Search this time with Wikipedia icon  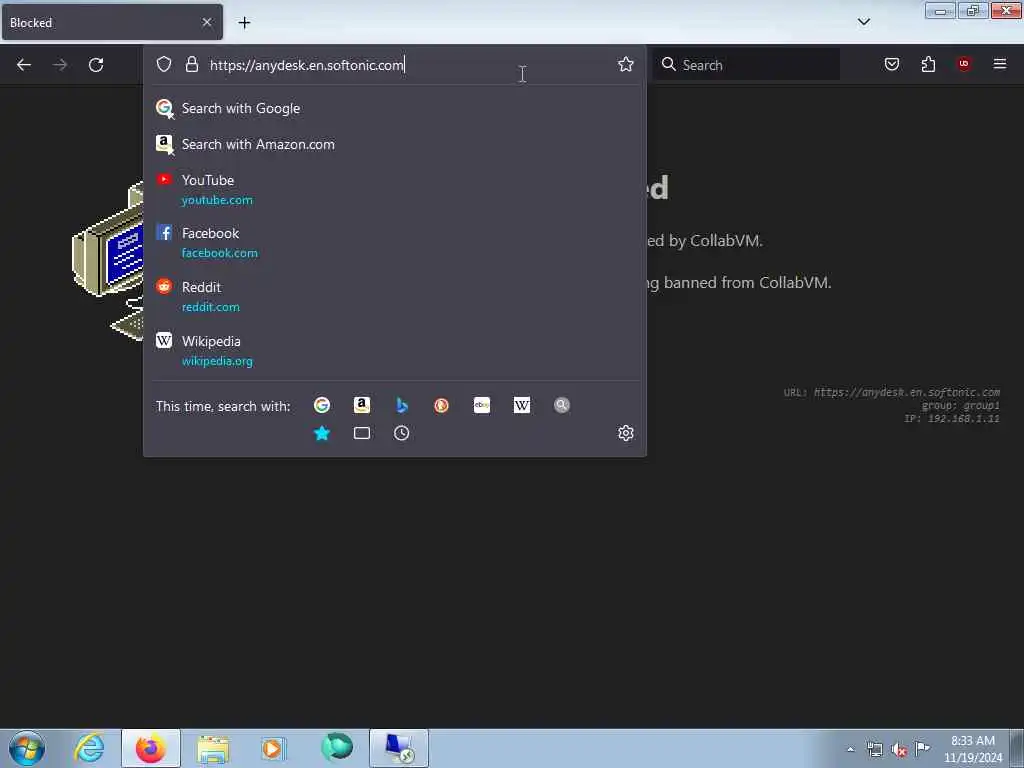(x=522, y=406)
